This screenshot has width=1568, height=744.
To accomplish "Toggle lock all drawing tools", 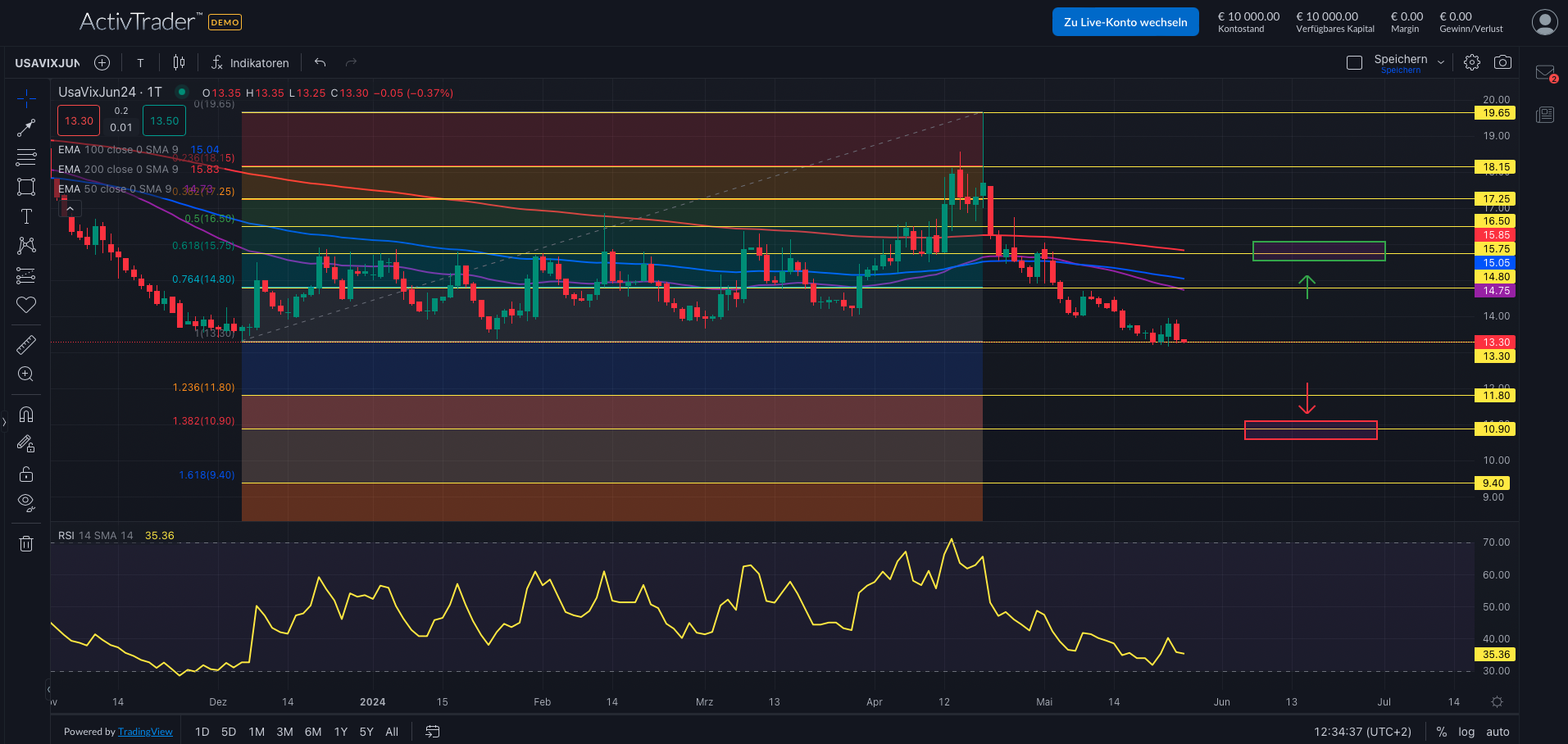I will pos(26,474).
